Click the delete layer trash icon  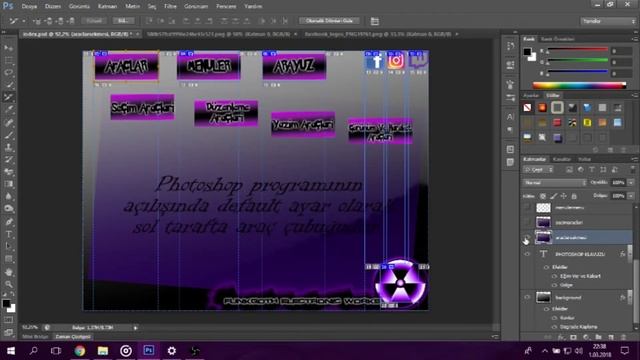[x=624, y=337]
